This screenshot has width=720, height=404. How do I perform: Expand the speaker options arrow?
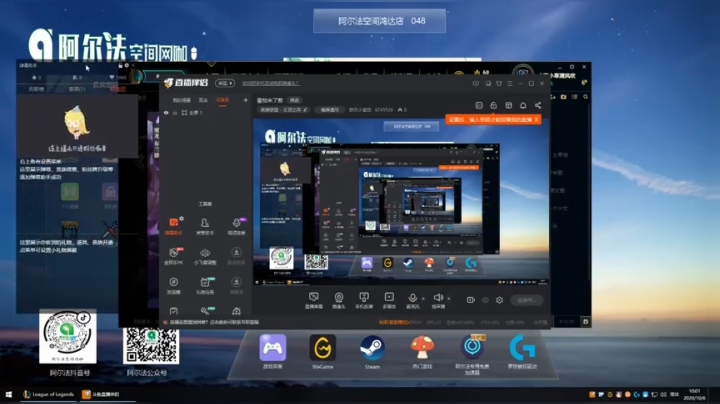(449, 299)
